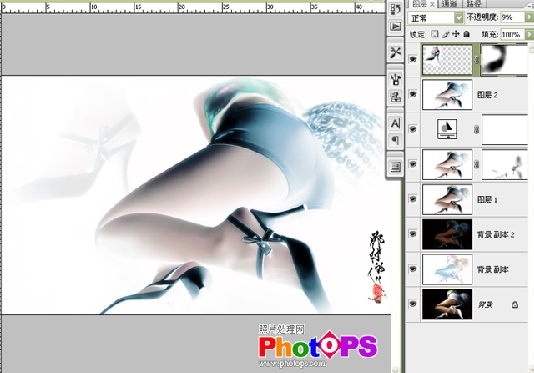This screenshot has width=534, height=373.
Task: Hide the adjustment layer with its eye
Action: point(413,129)
